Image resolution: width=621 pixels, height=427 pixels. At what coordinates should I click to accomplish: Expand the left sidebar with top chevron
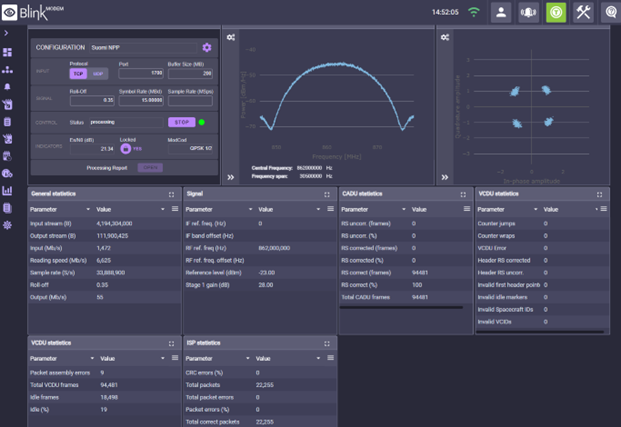tap(6, 33)
